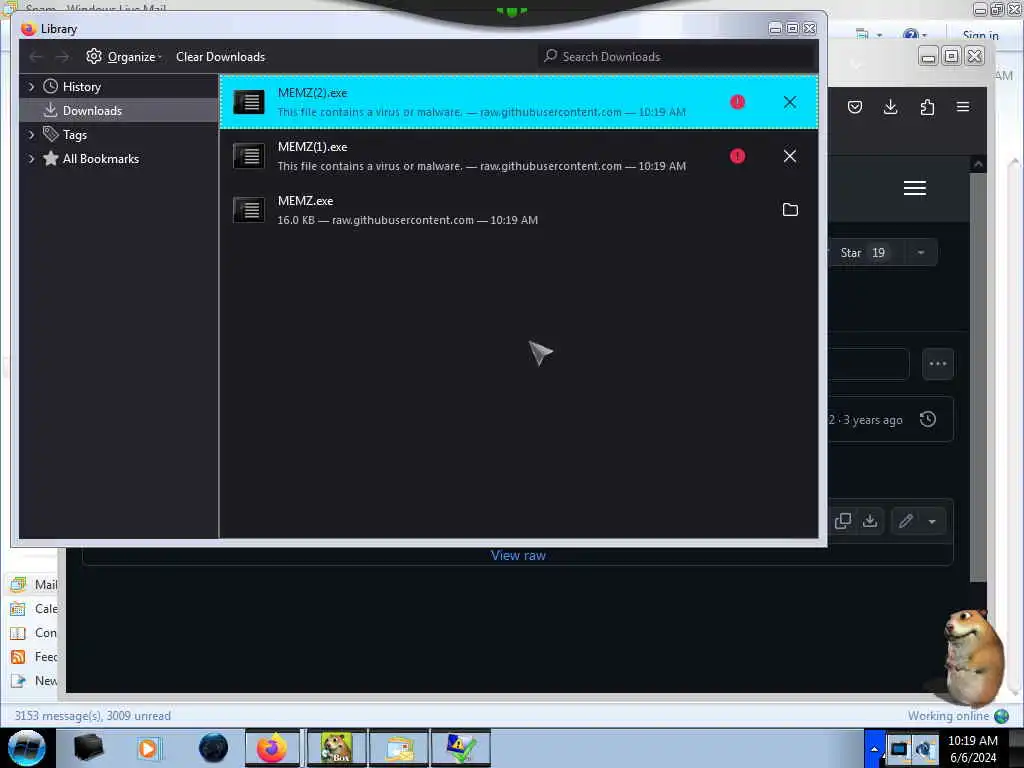Click red warning icon for MEMZ(1).exe
1024x768 pixels.
point(737,156)
